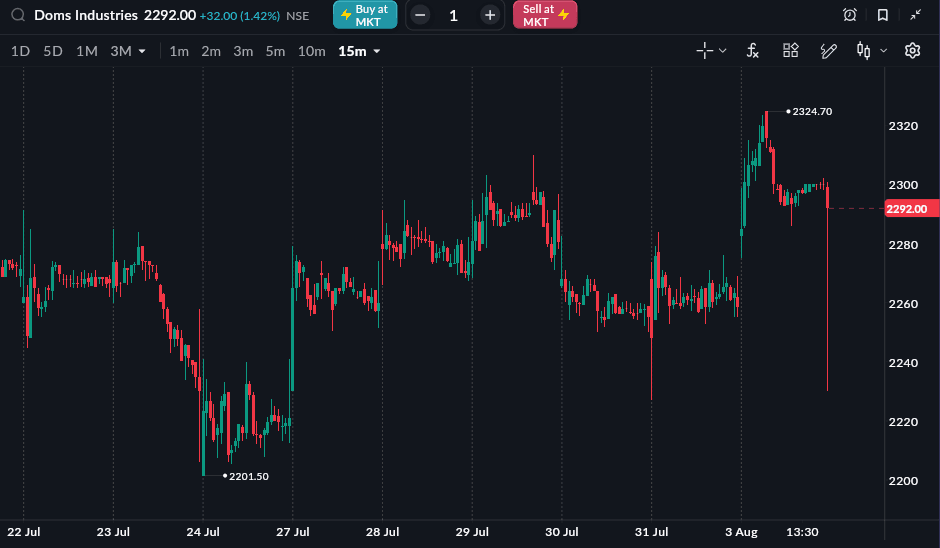Open the price alert clock icon

point(849,15)
